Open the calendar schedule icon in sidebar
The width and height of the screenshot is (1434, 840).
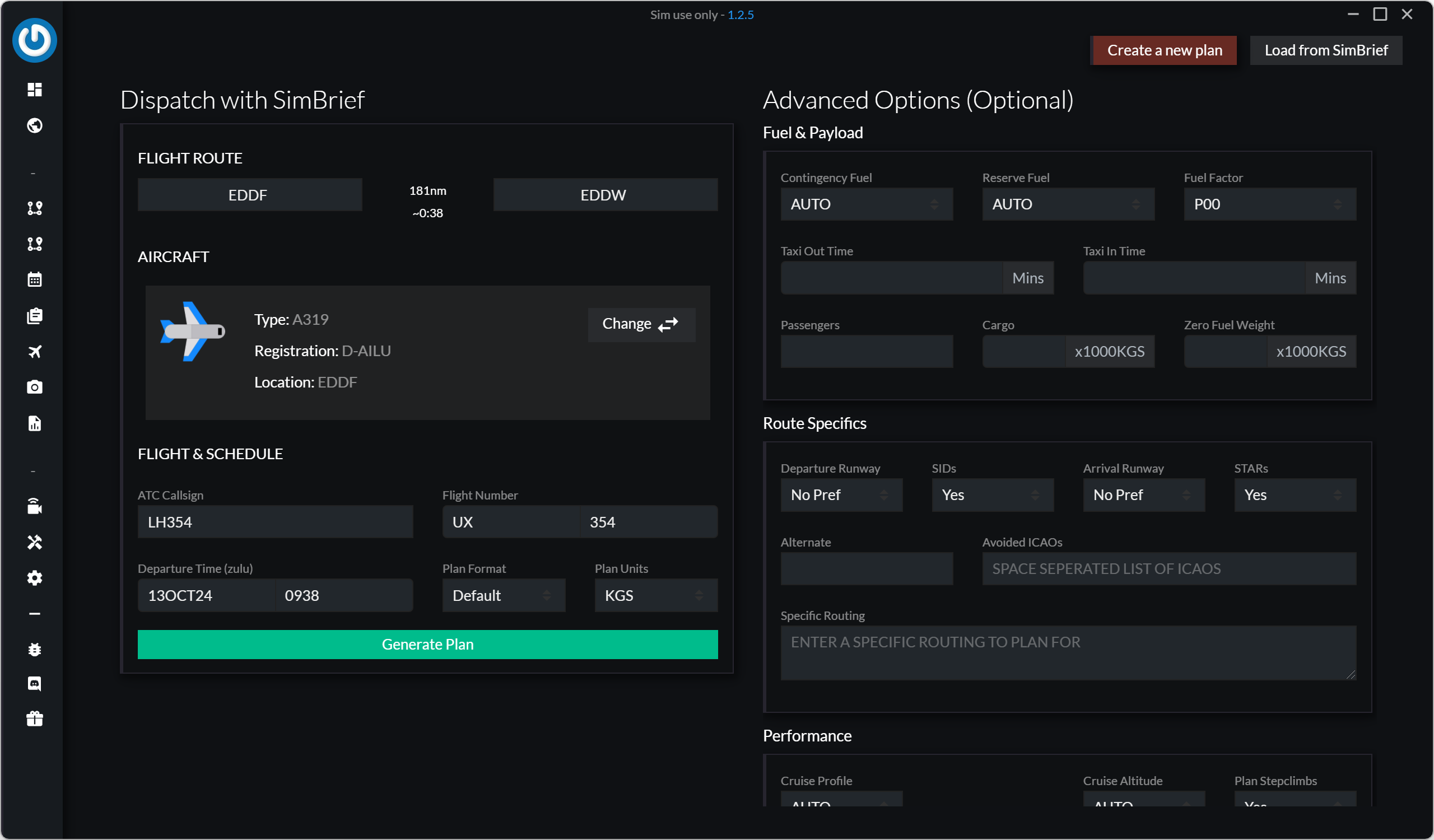pos(35,280)
